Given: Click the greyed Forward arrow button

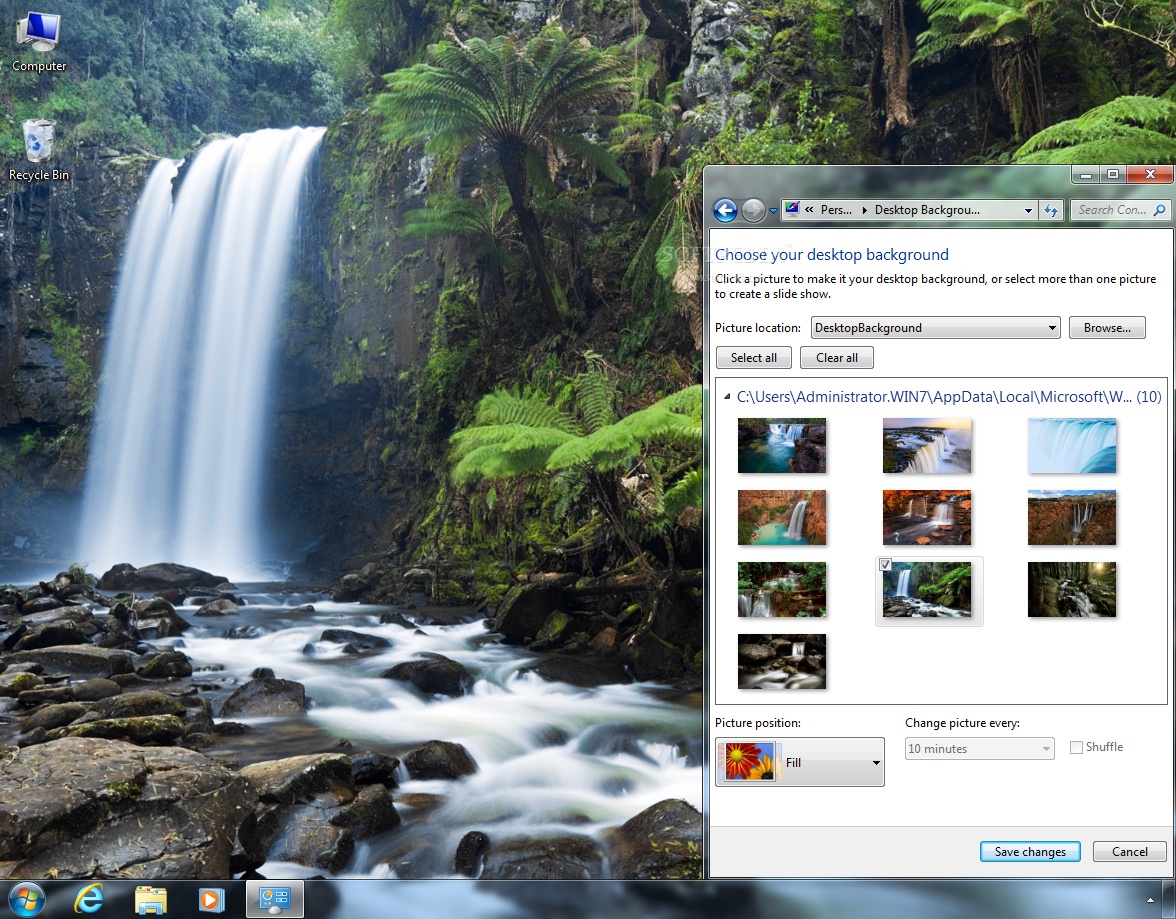Looking at the screenshot, I should click(753, 210).
